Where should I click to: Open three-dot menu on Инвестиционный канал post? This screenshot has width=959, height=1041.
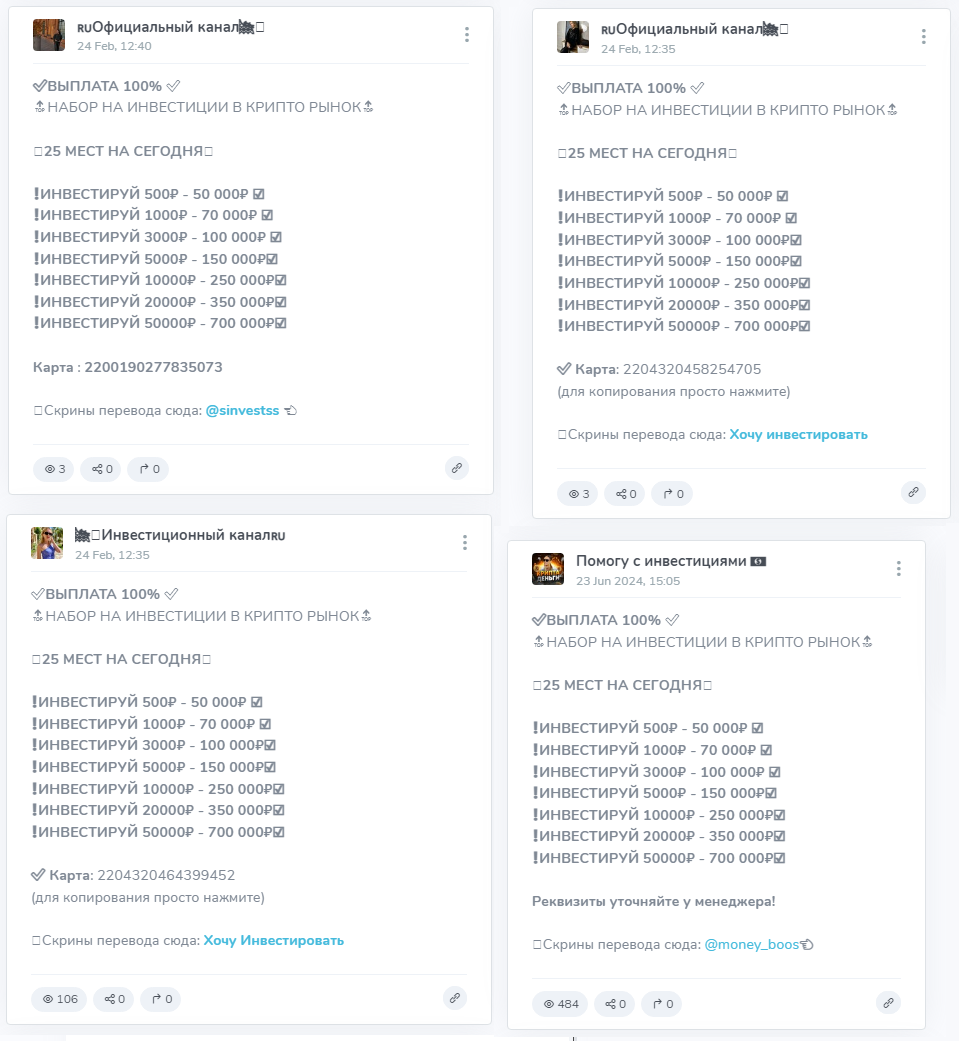pyautogui.click(x=464, y=543)
